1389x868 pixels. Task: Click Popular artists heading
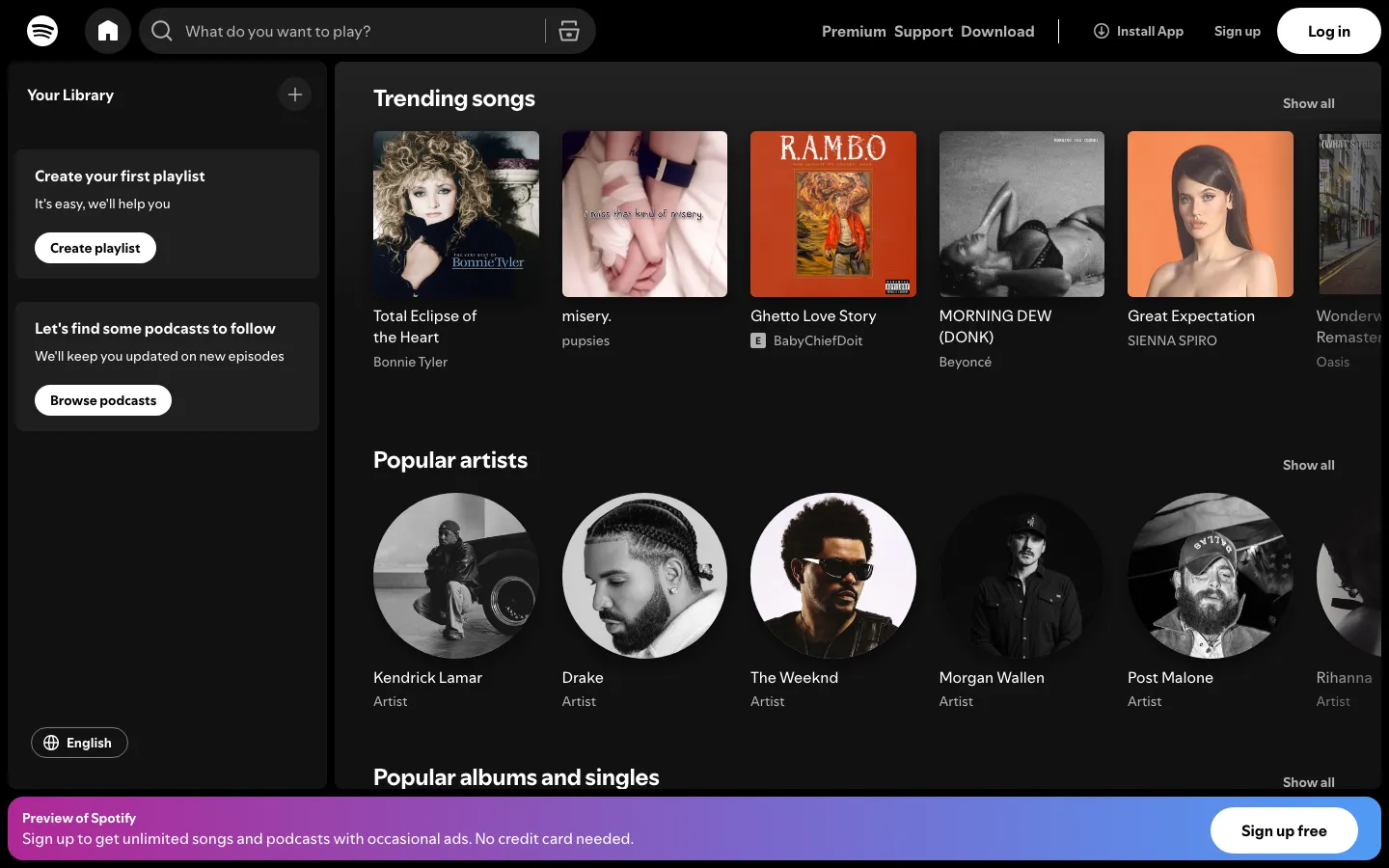coord(450,460)
